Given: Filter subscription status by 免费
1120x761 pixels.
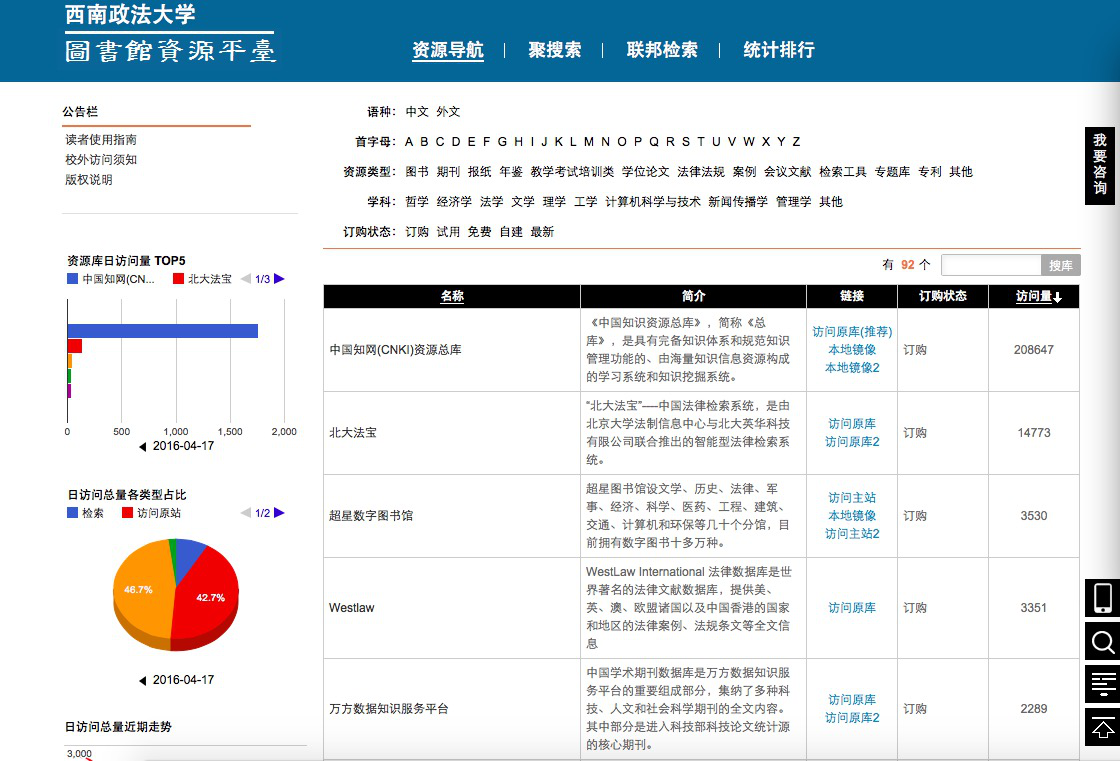Looking at the screenshot, I should pos(479,232).
